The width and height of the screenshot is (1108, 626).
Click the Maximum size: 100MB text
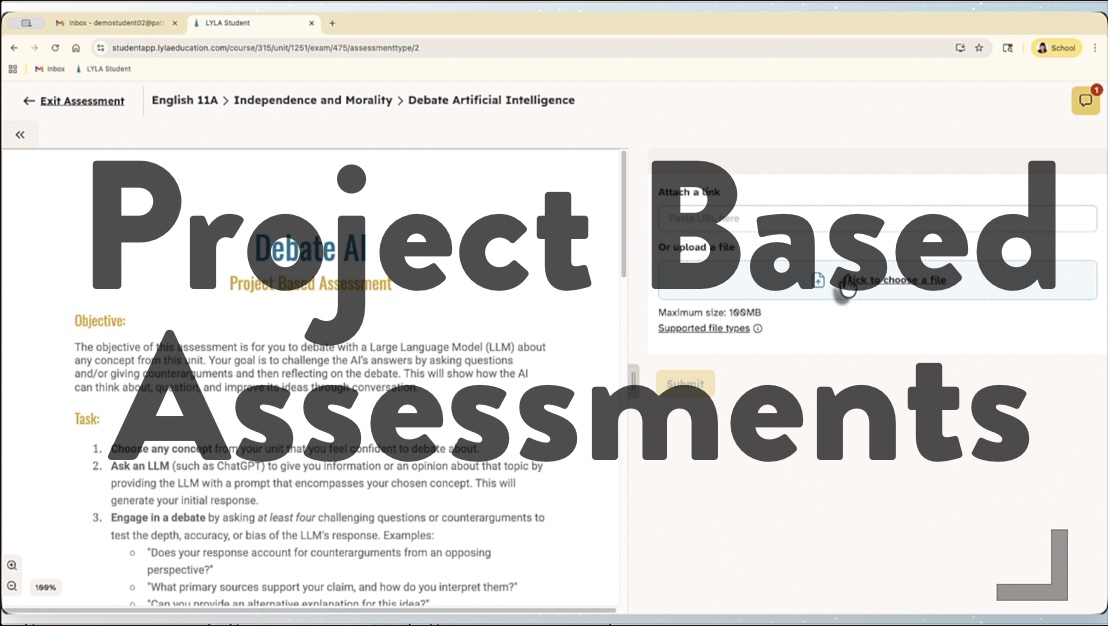point(709,312)
